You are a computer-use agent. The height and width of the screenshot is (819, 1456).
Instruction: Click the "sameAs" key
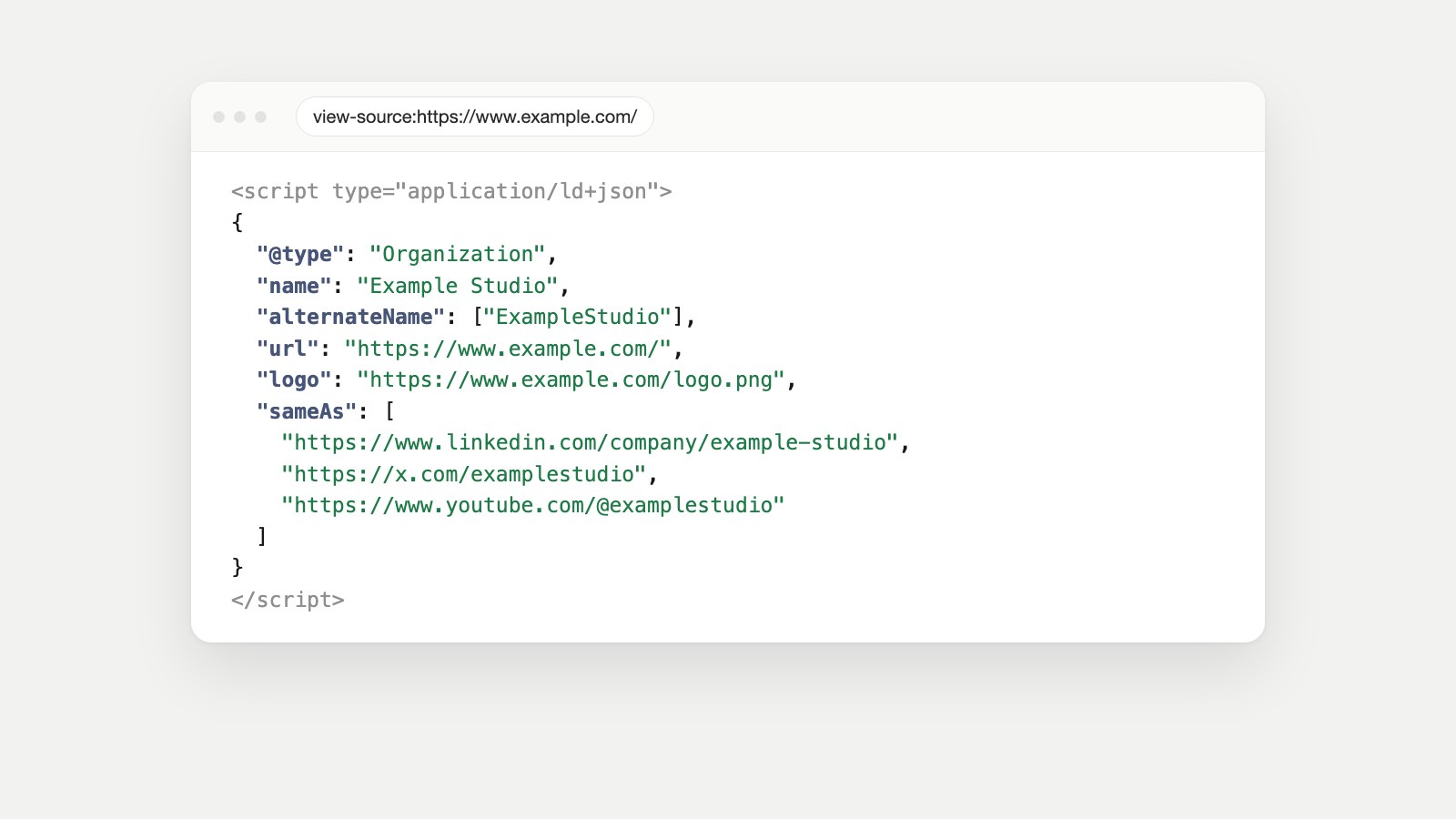[307, 411]
